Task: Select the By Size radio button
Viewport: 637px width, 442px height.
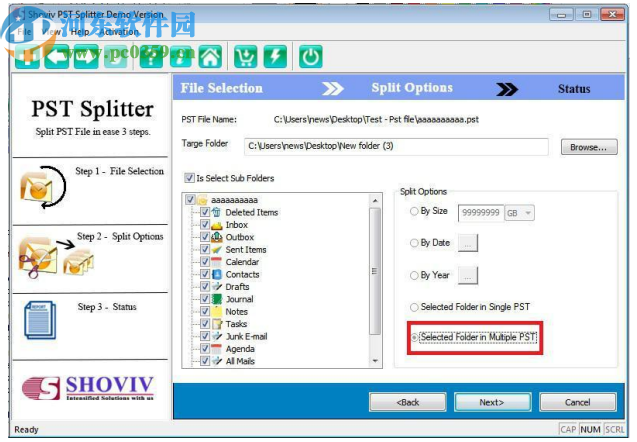Action: 414,211
